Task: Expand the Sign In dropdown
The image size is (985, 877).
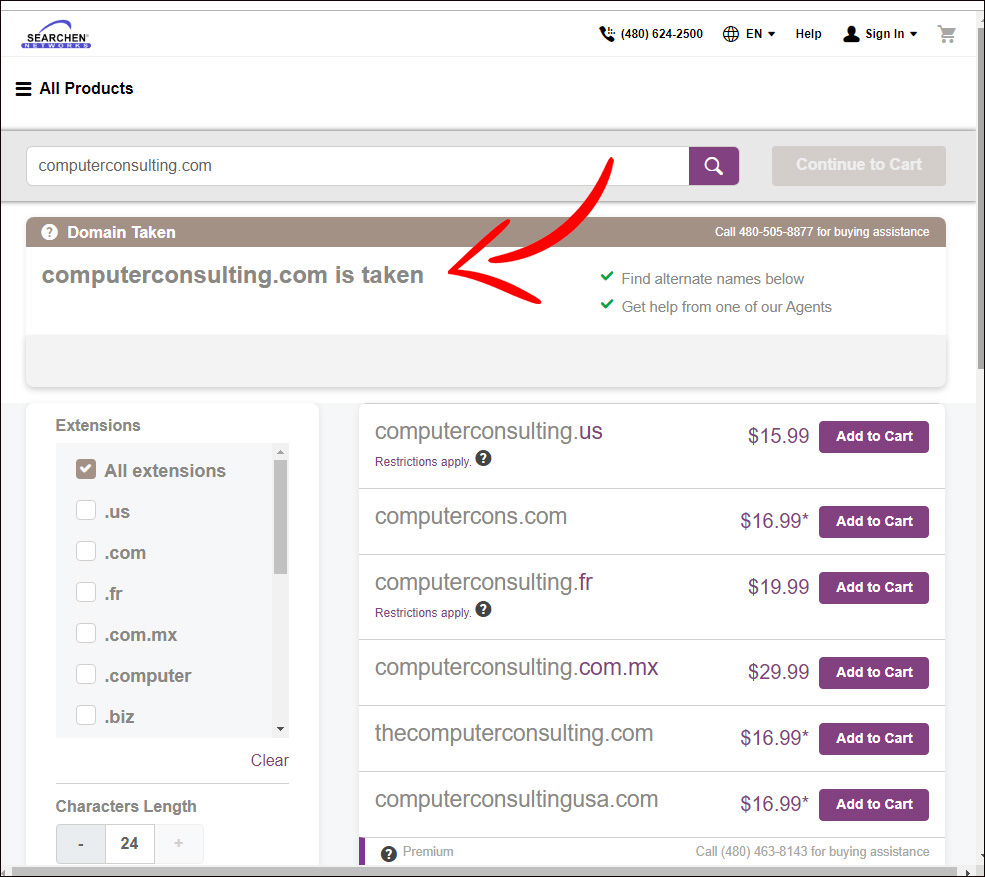Action: (891, 34)
